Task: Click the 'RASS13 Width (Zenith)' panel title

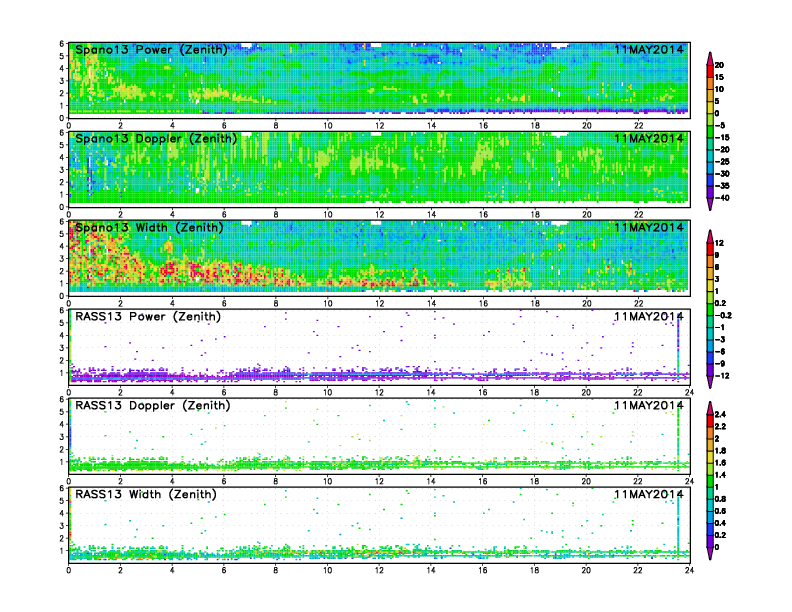Action: click(146, 494)
